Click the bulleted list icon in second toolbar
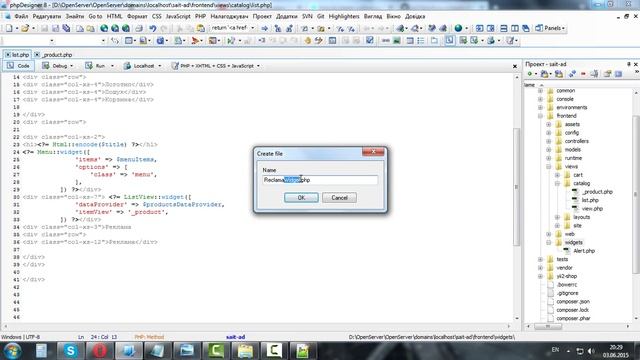 tap(421, 40)
